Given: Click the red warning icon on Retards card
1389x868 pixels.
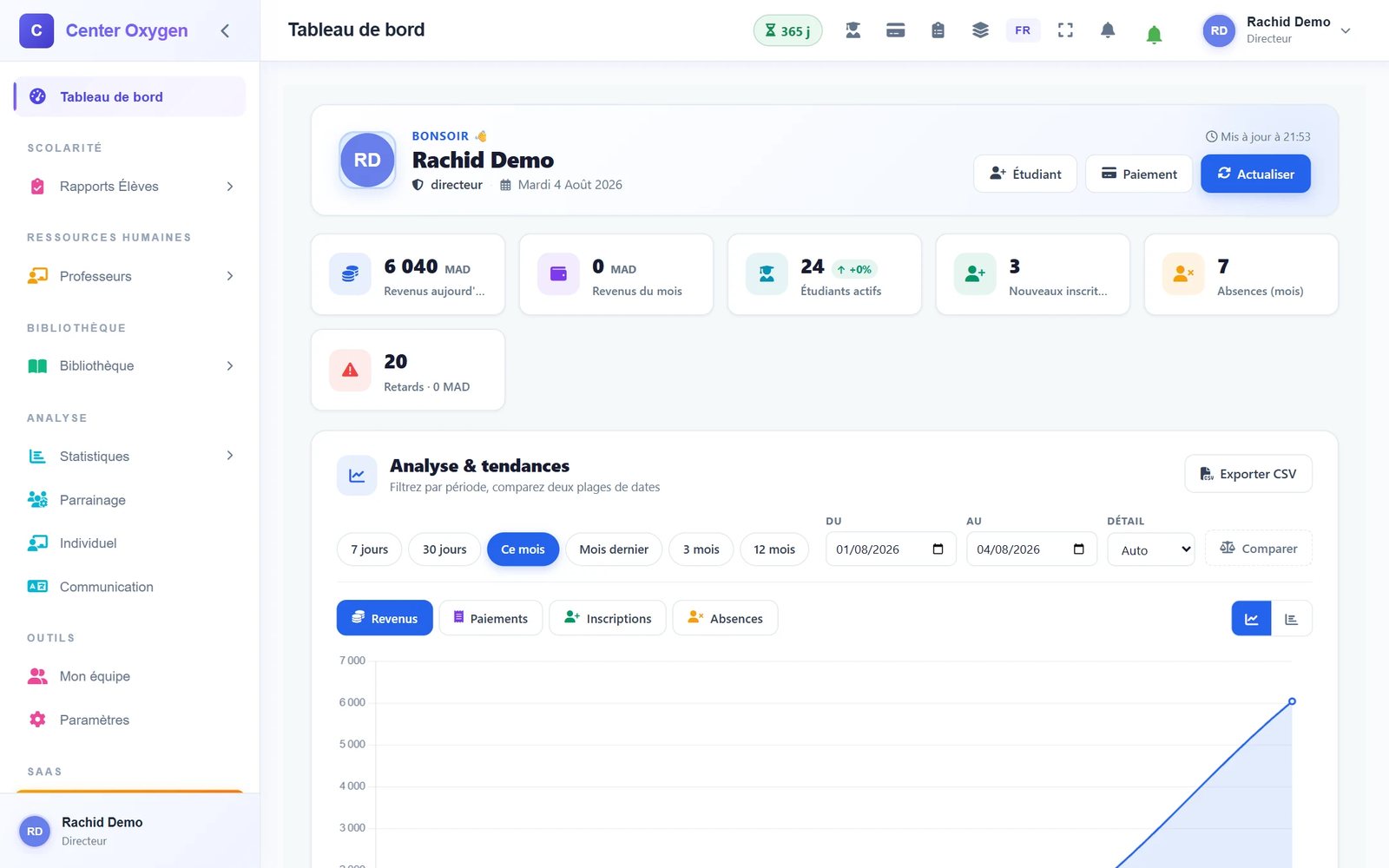Looking at the screenshot, I should coord(350,370).
